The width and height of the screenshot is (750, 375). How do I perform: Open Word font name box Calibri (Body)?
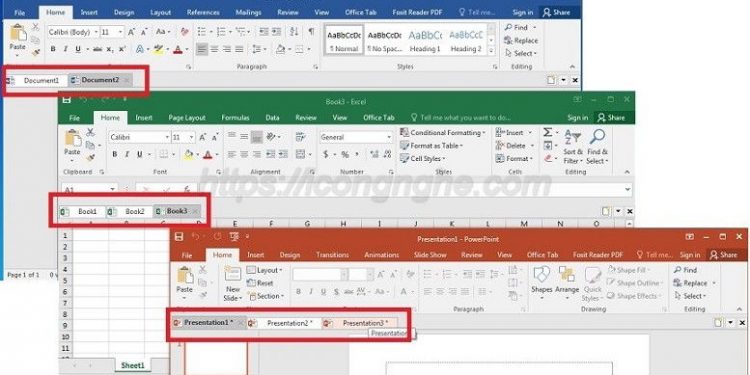pyautogui.click(x=73, y=32)
